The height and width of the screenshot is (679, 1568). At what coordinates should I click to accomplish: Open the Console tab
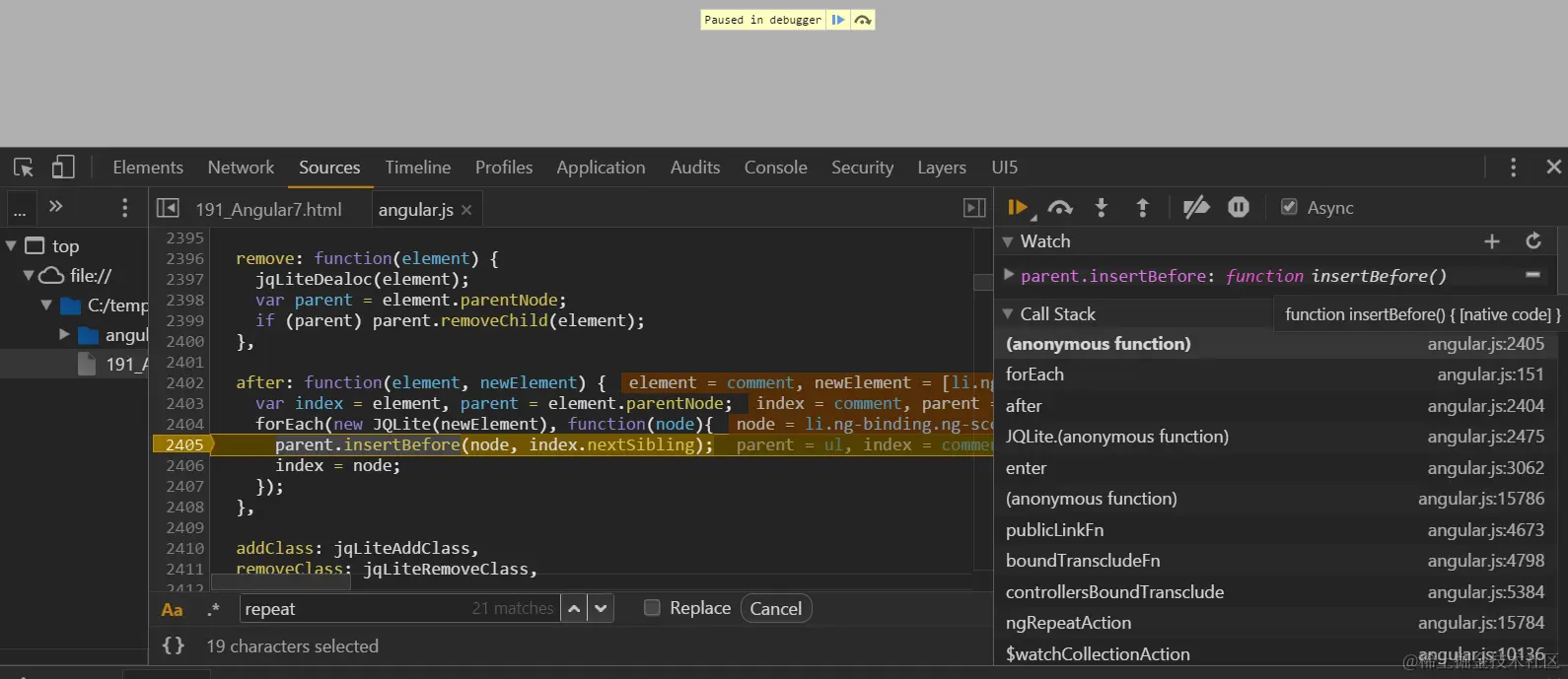(775, 168)
